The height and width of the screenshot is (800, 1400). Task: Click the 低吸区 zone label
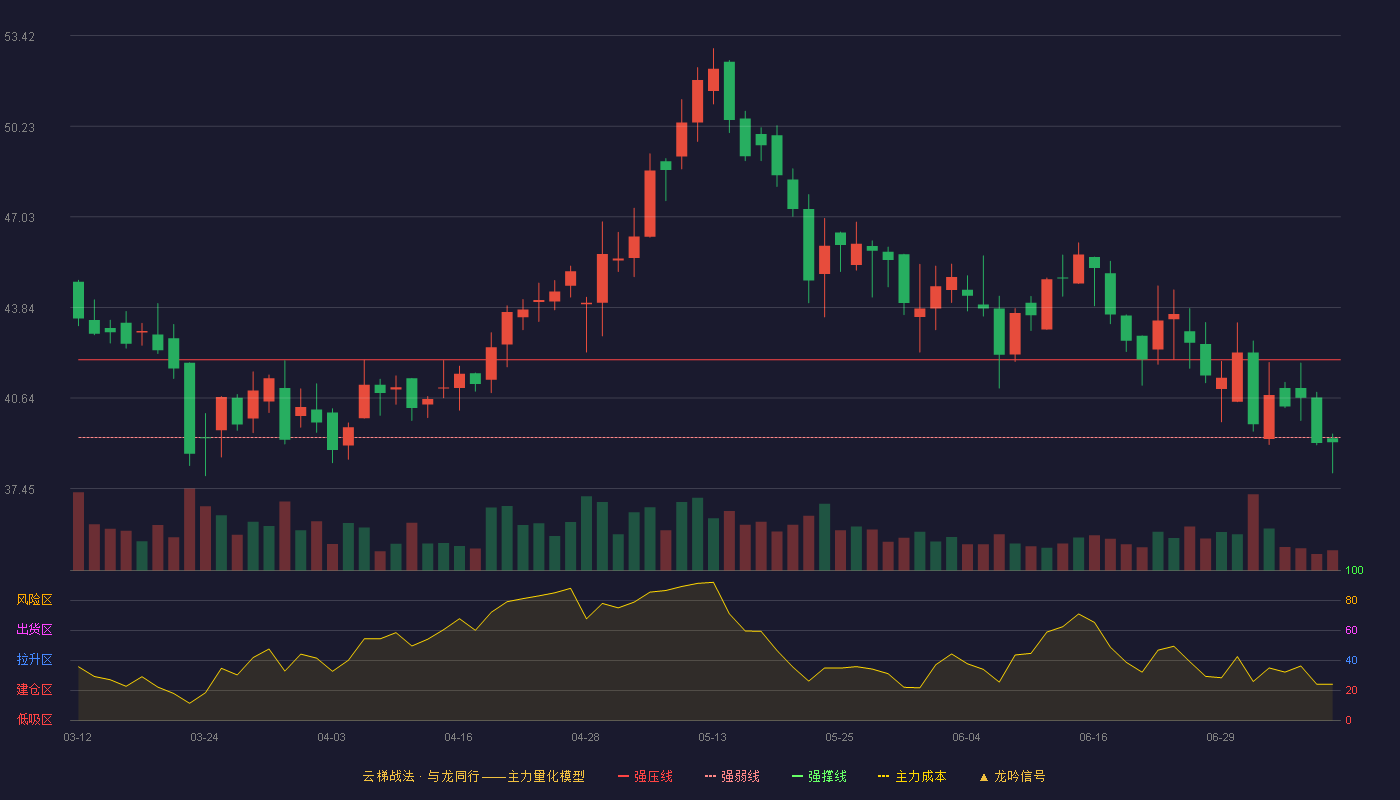tap(34, 720)
